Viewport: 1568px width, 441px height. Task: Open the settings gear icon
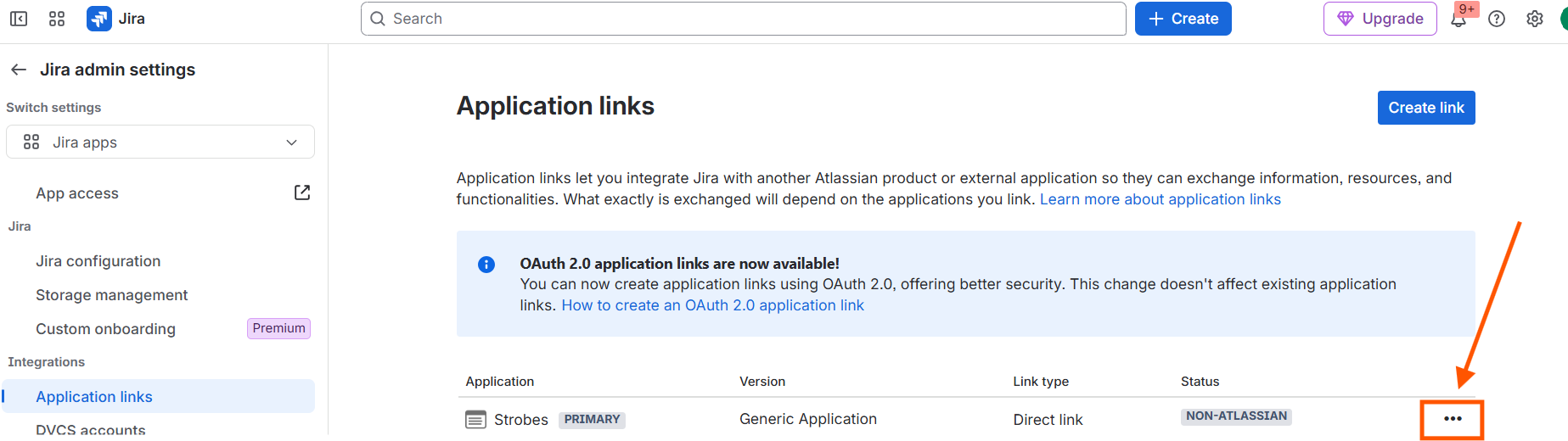click(x=1535, y=19)
